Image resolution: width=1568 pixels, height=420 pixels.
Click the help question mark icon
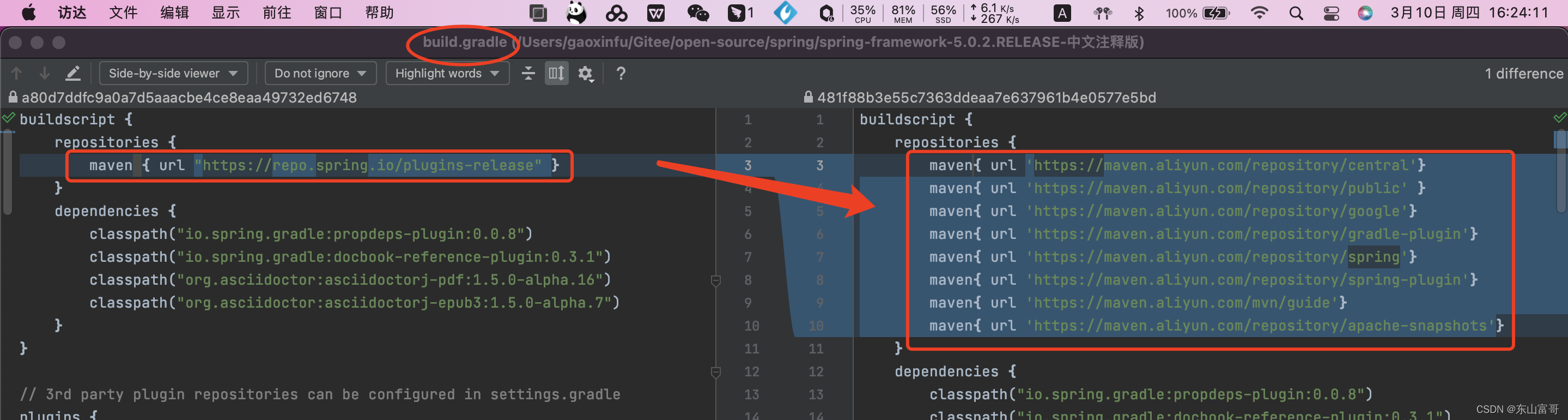point(621,73)
